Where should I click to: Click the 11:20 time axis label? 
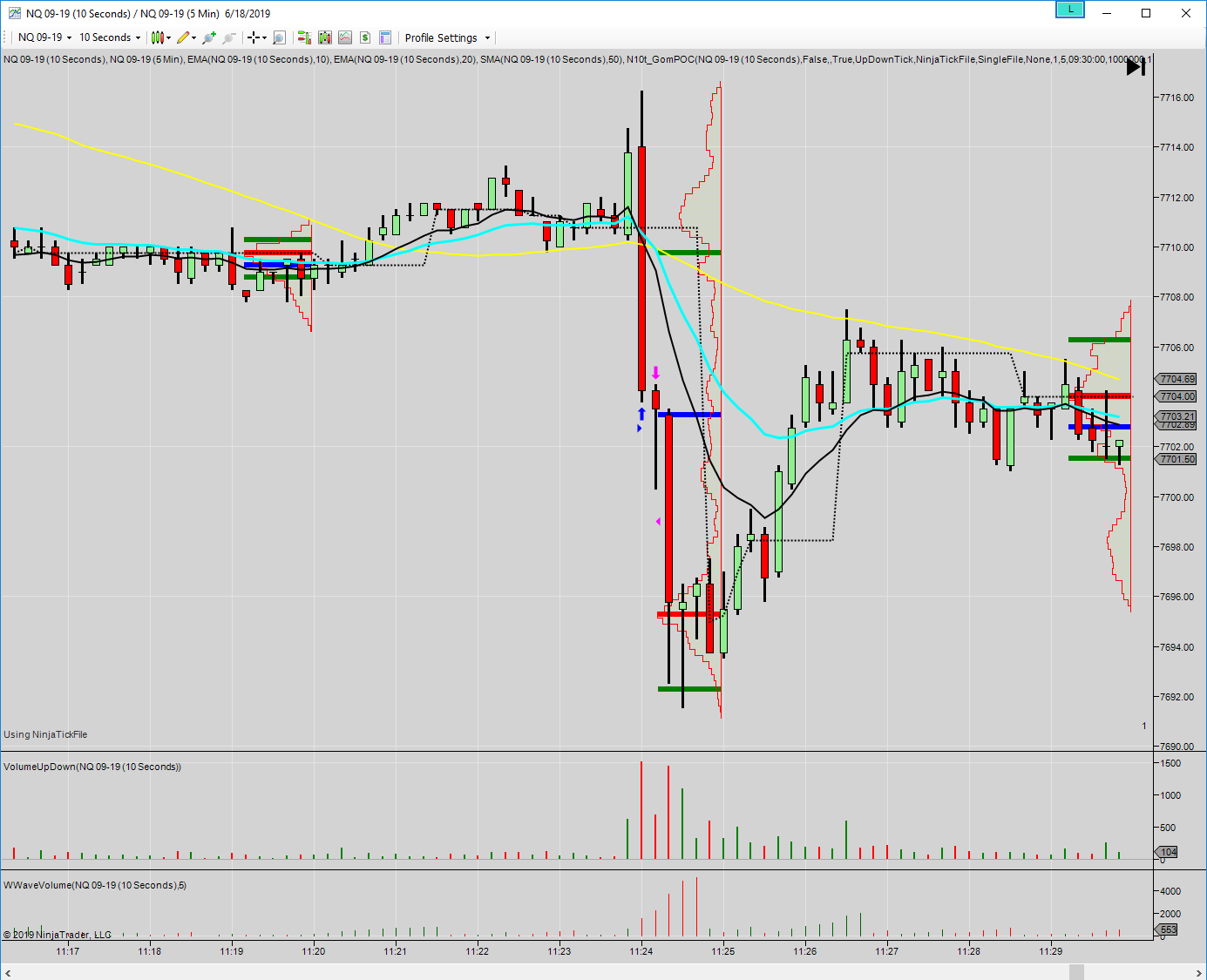pos(314,951)
